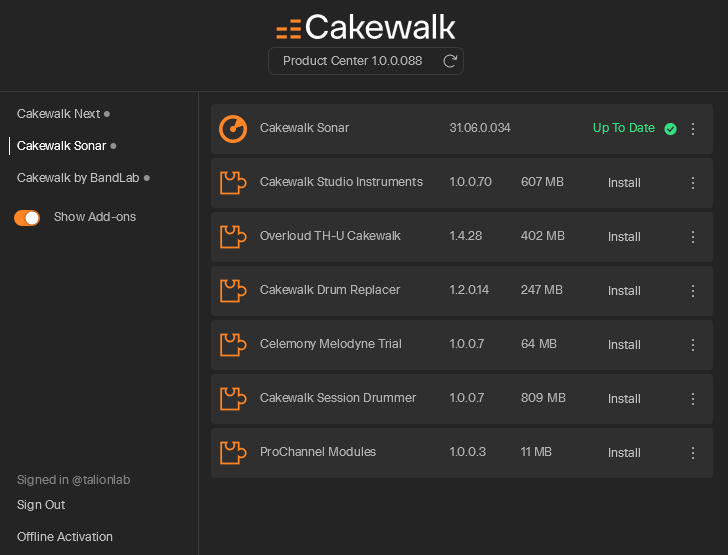Click the Cakewalk Sonar product icon
728x555 pixels.
click(233, 129)
